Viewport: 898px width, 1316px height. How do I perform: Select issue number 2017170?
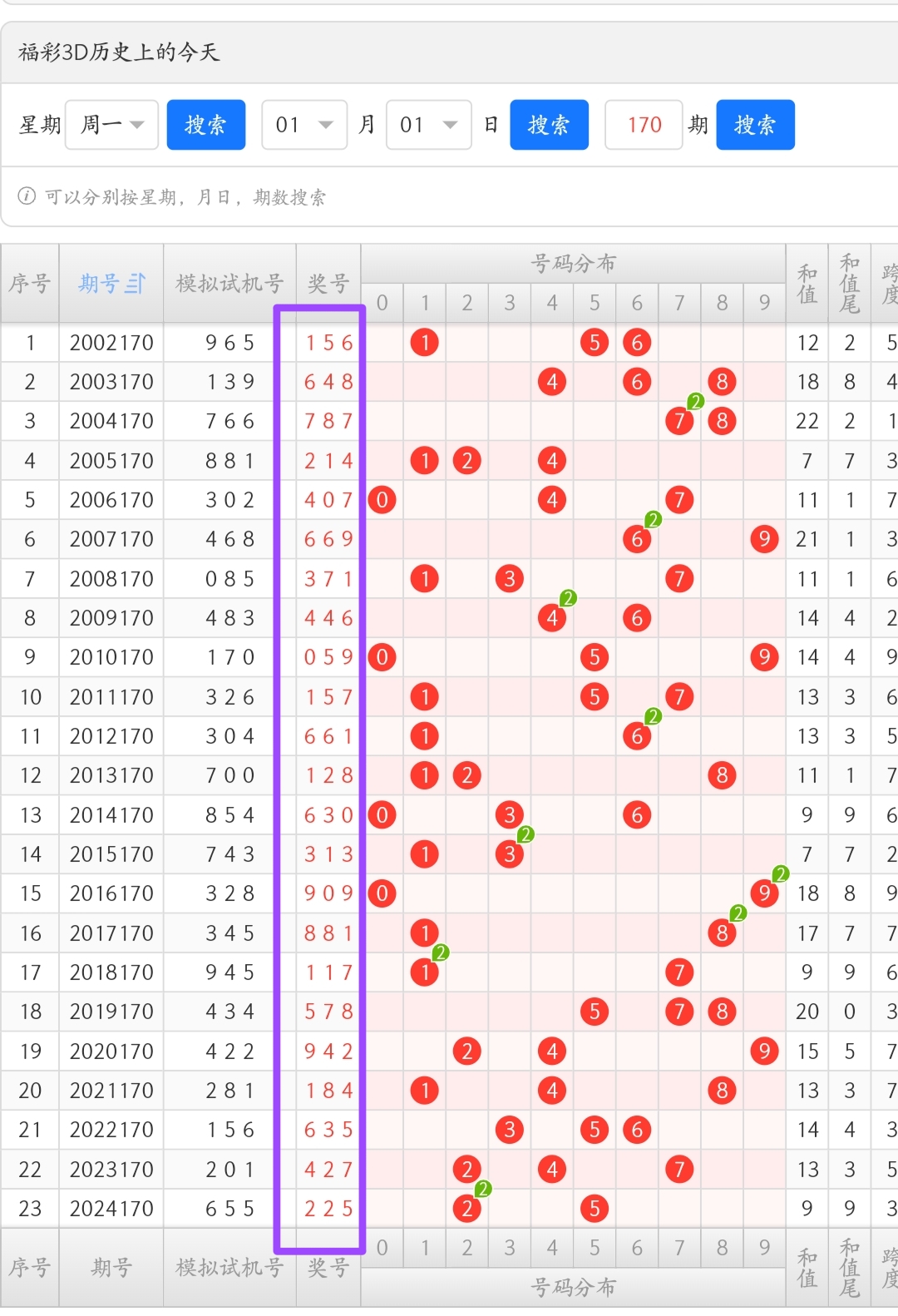(111, 933)
